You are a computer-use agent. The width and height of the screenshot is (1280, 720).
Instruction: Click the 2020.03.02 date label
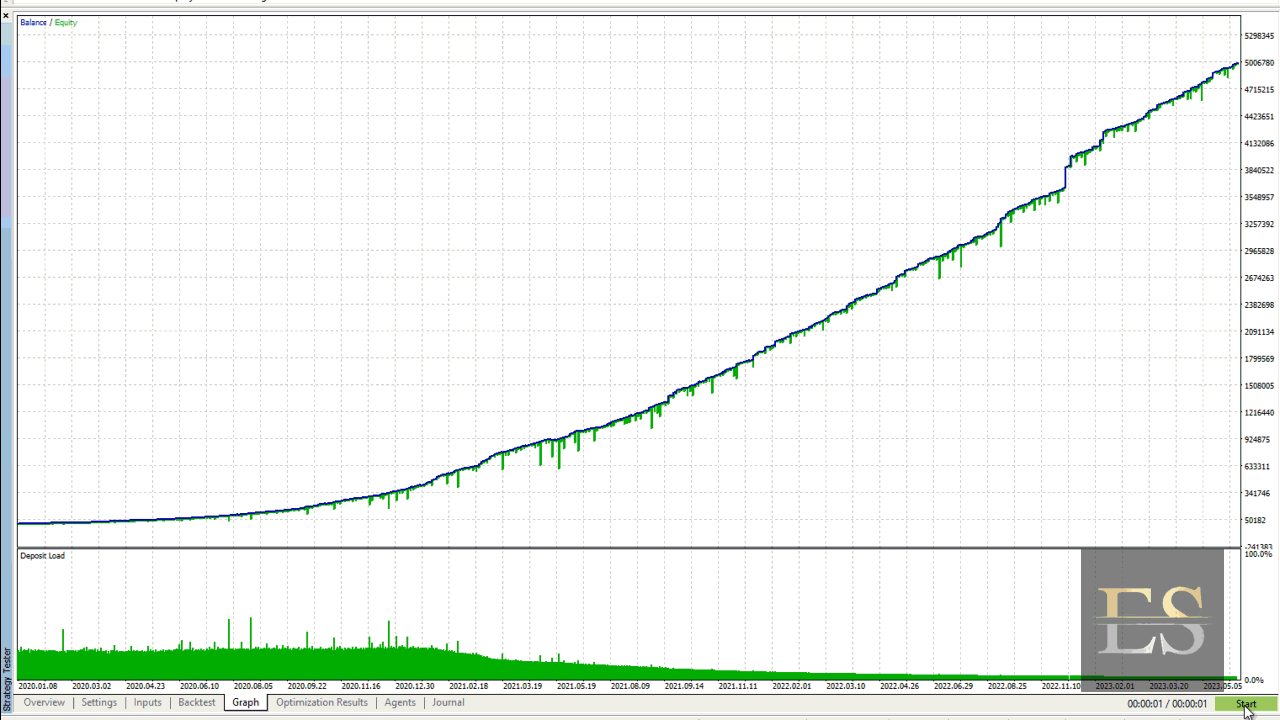coord(92,687)
